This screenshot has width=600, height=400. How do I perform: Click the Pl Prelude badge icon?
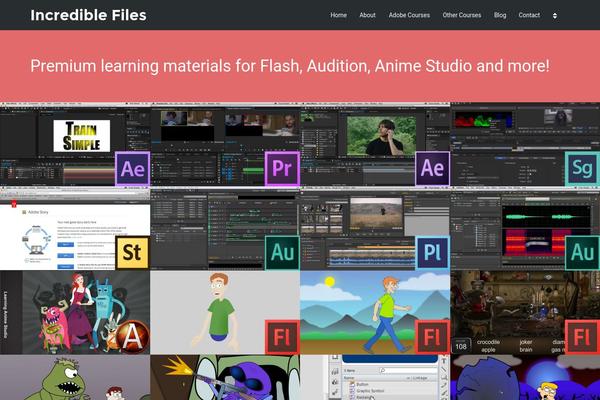(432, 253)
